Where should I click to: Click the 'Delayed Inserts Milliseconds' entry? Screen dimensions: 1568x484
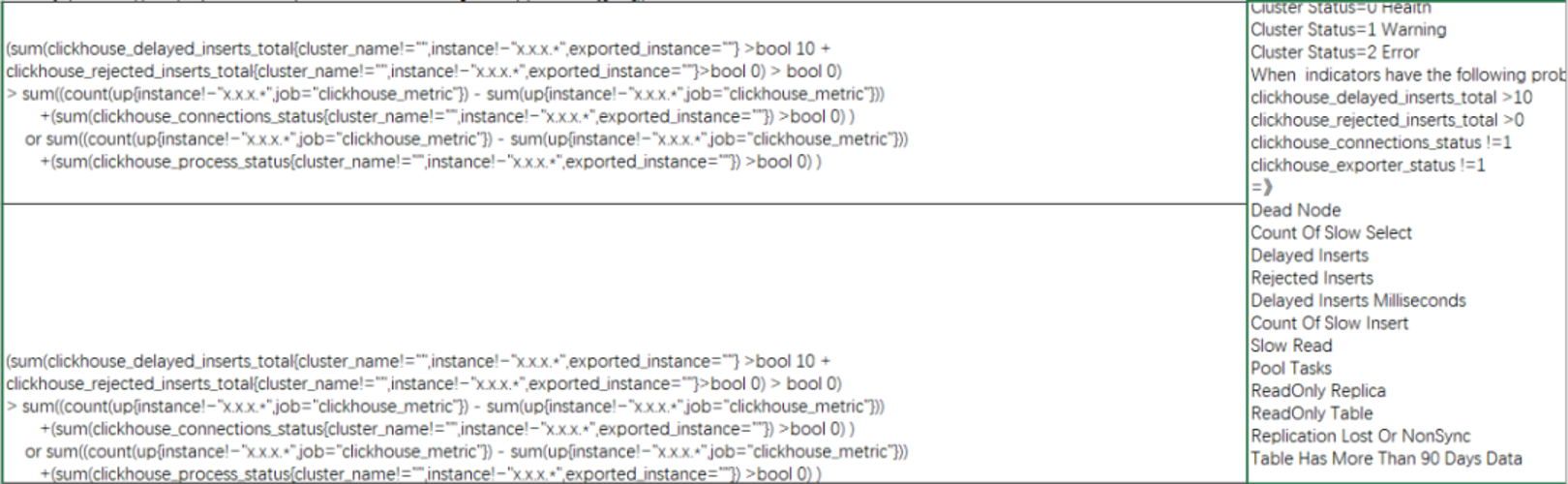click(x=1358, y=300)
